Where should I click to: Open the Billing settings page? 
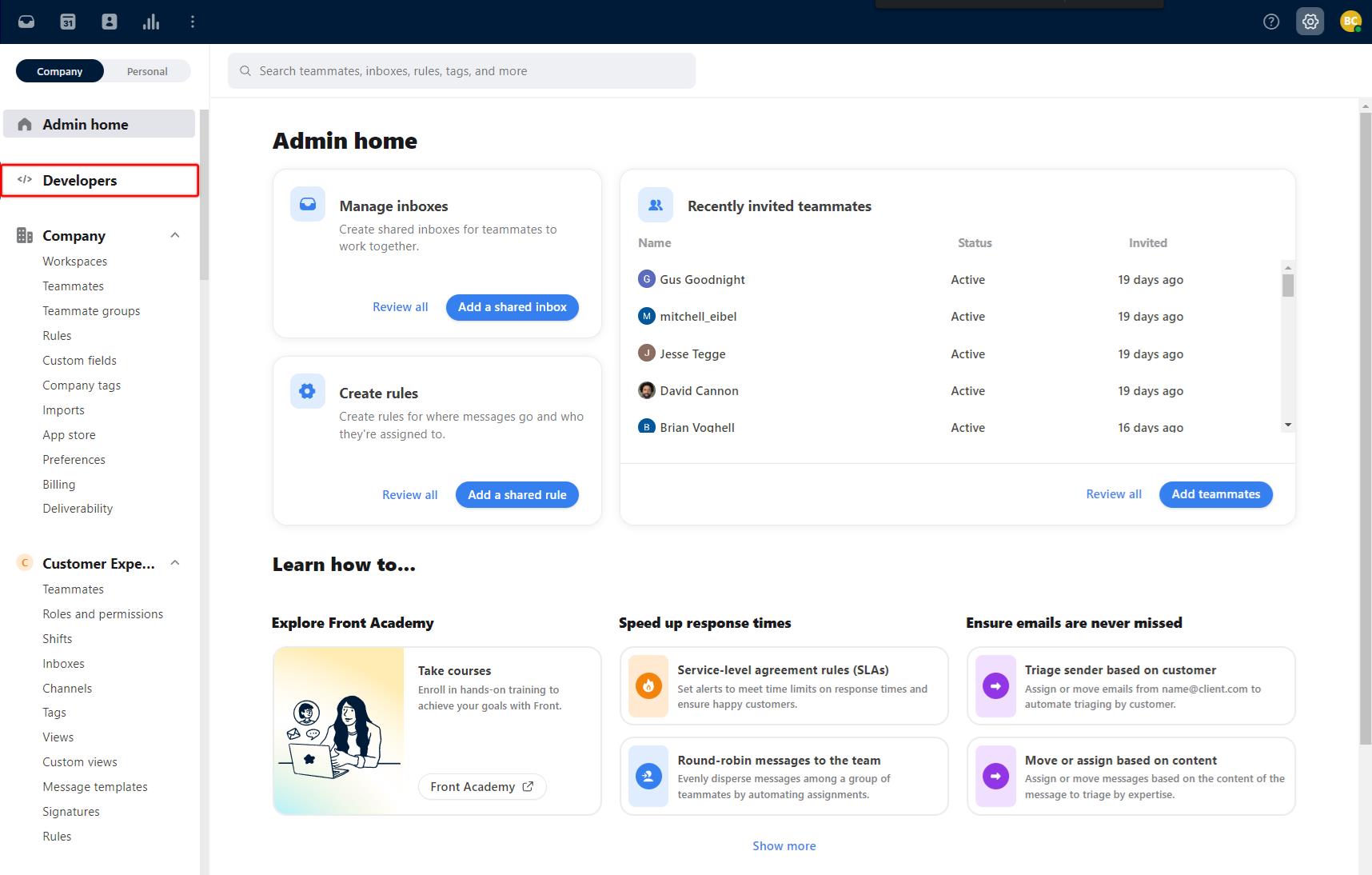click(x=58, y=484)
